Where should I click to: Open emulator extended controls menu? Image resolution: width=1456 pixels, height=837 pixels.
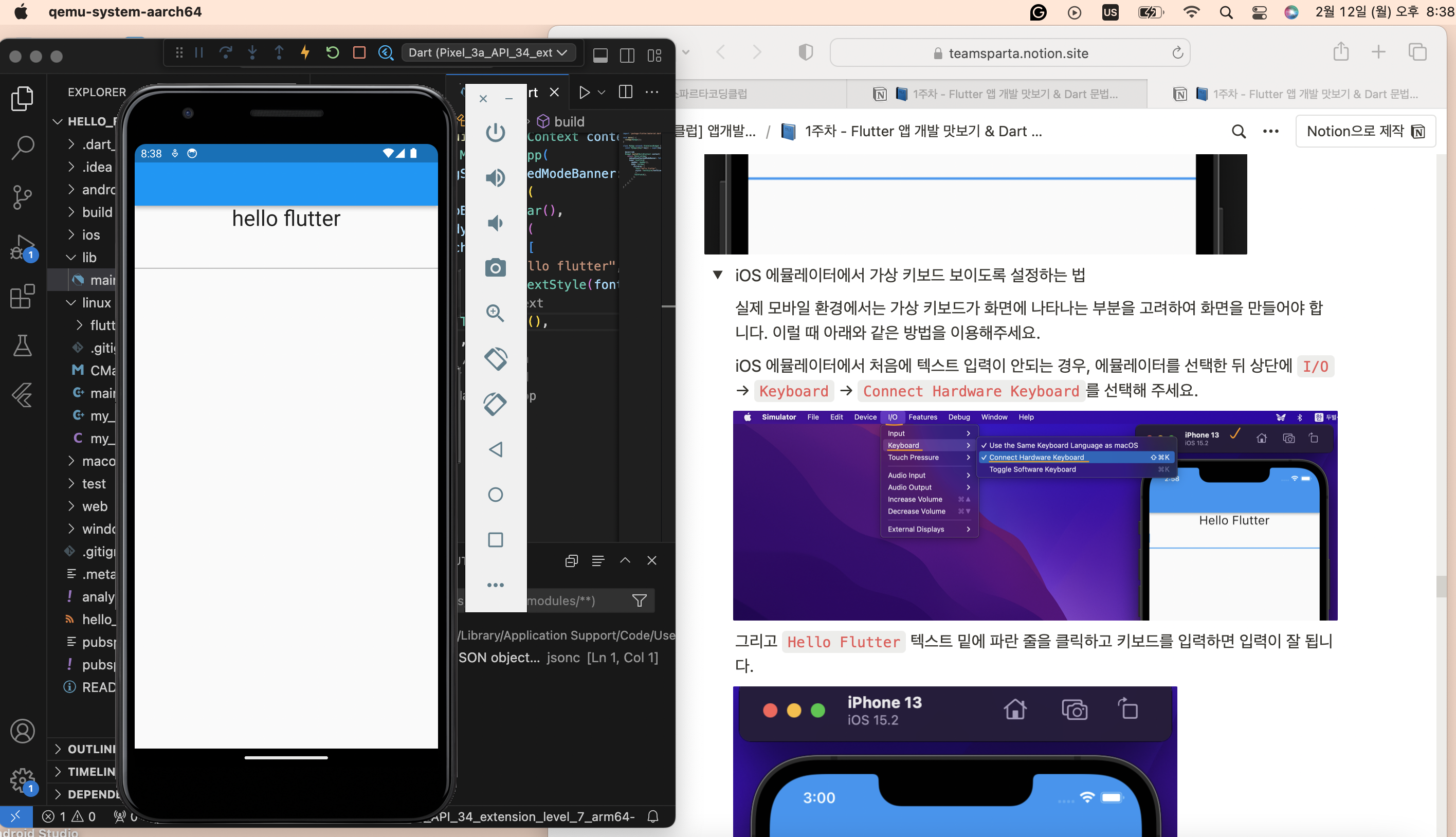click(x=495, y=585)
